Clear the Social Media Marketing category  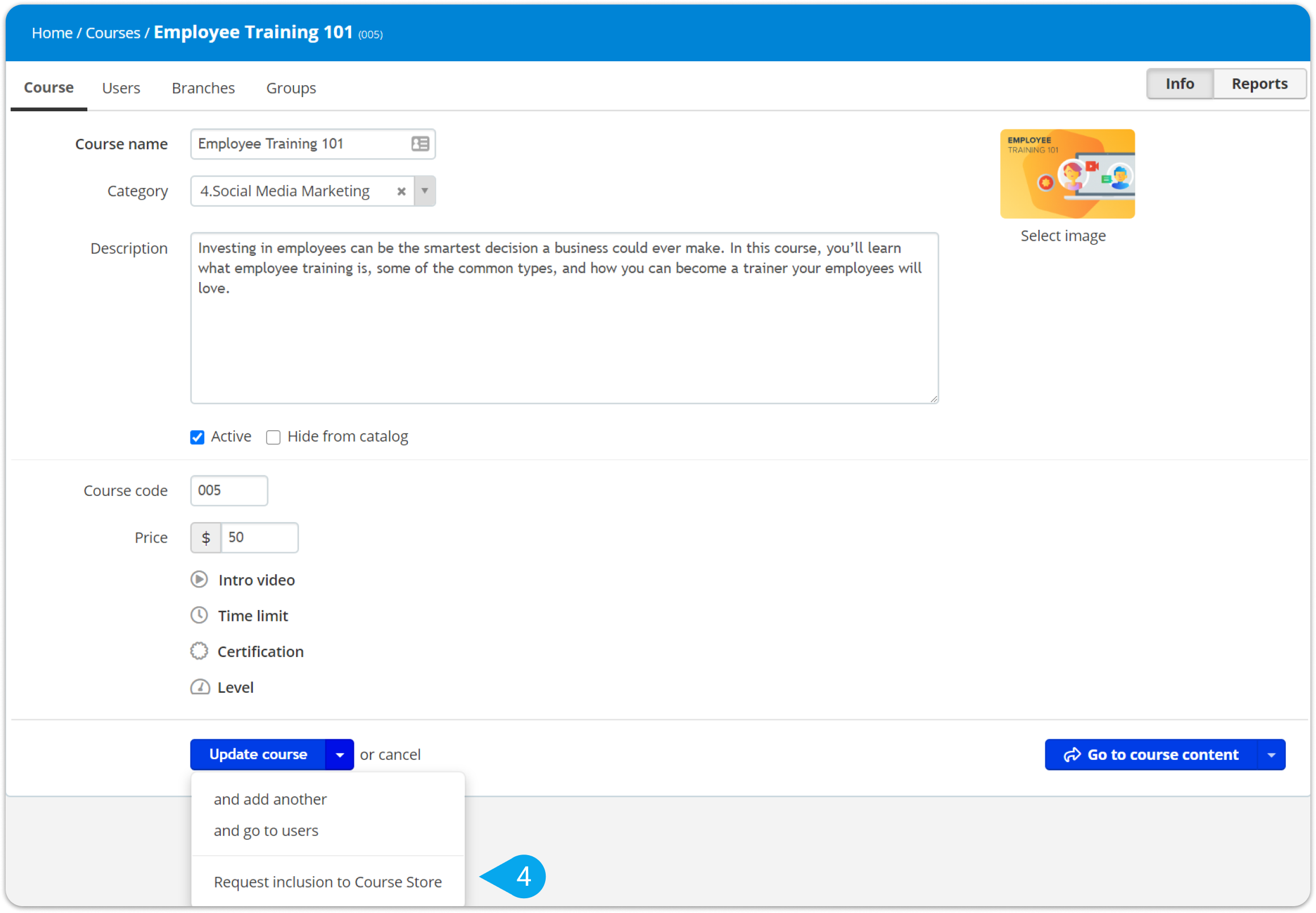point(402,191)
